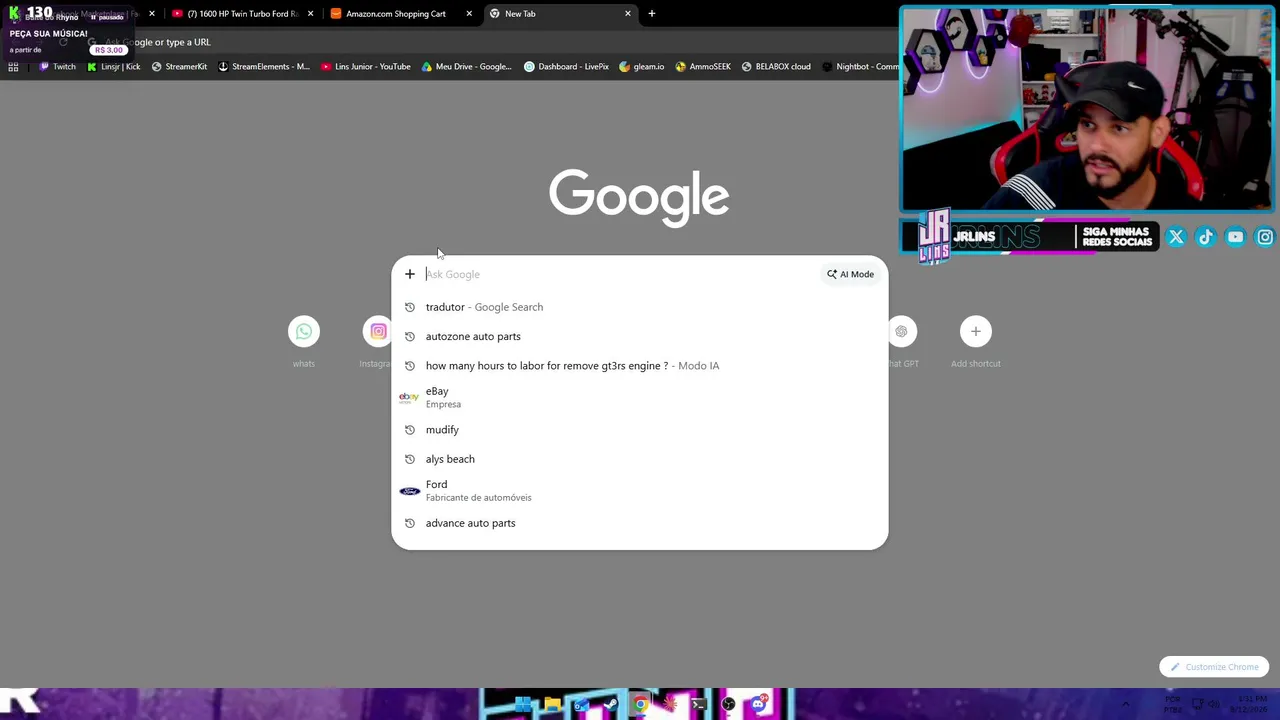
Task: Open Chrome from the taskbar
Action: pos(640,705)
